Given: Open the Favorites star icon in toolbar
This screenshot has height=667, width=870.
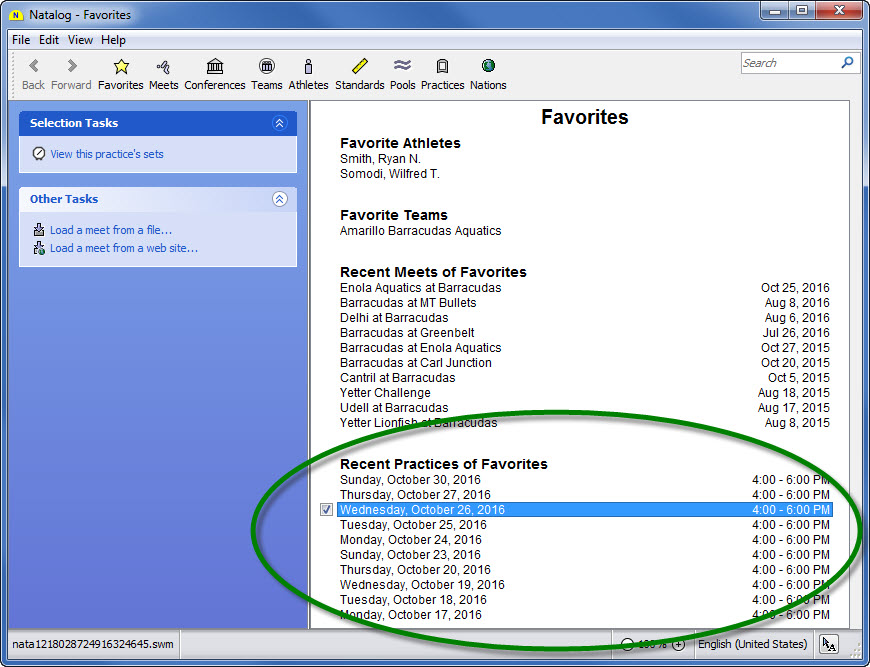Looking at the screenshot, I should click(120, 67).
